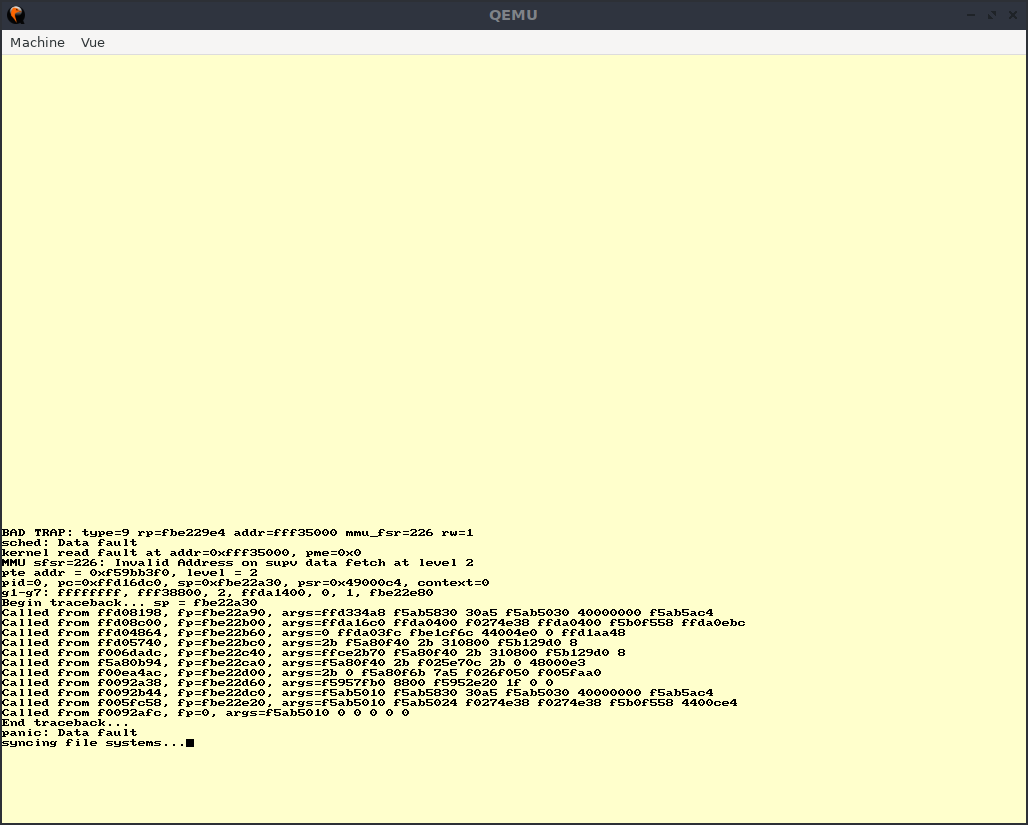Click the blinking block cursor after 'systems...'
Image resolution: width=1028 pixels, height=825 pixels.
click(190, 743)
